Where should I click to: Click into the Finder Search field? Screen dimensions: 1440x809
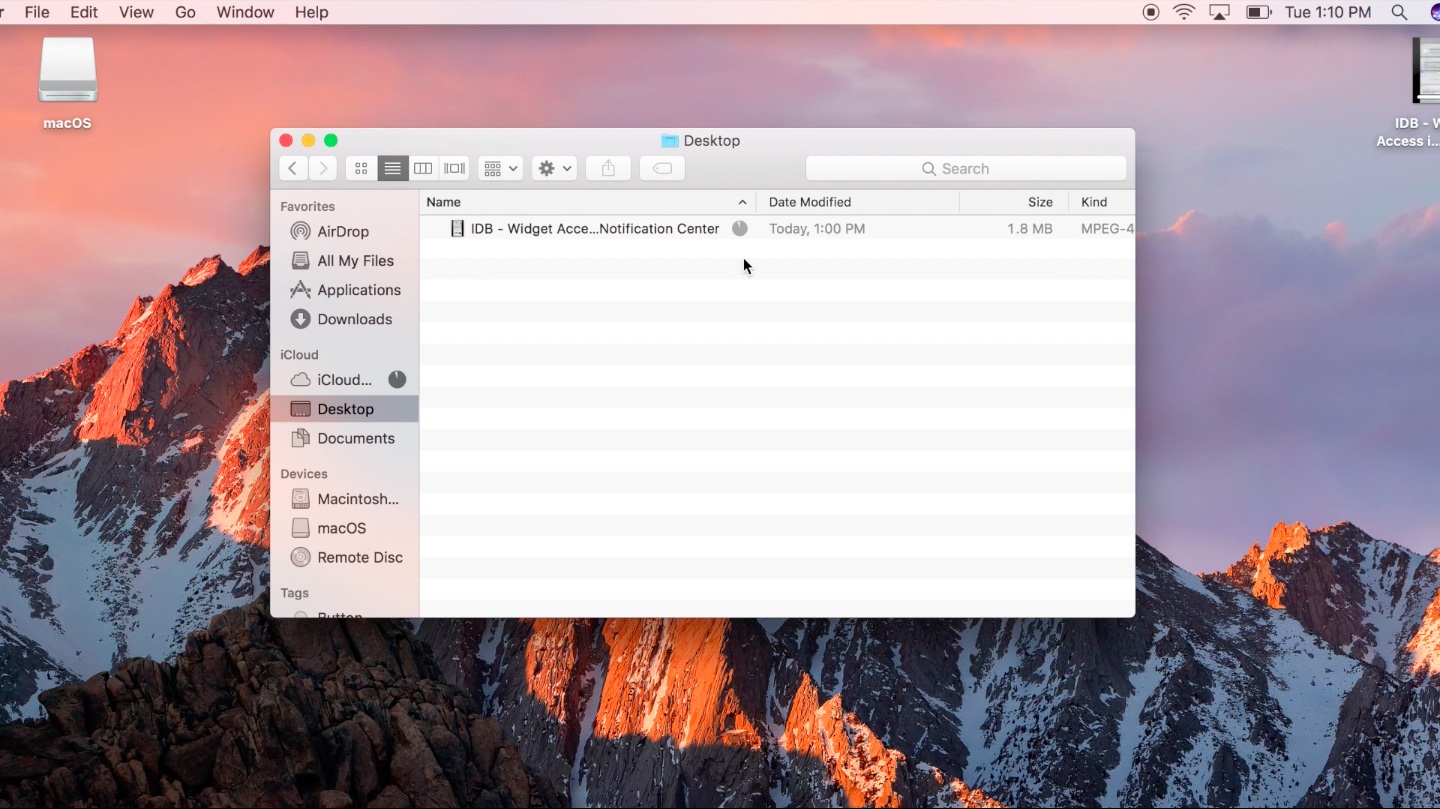pyautogui.click(x=966, y=169)
